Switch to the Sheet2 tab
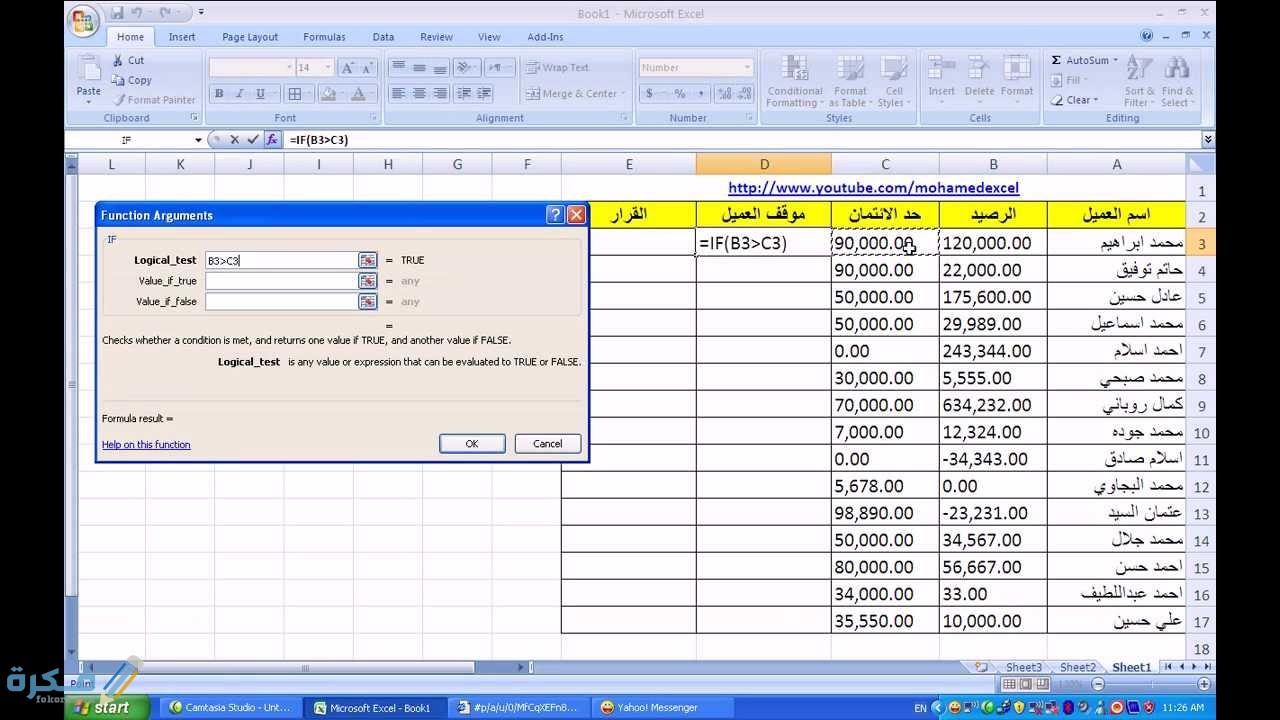This screenshot has height=720, width=1280. [1077, 666]
